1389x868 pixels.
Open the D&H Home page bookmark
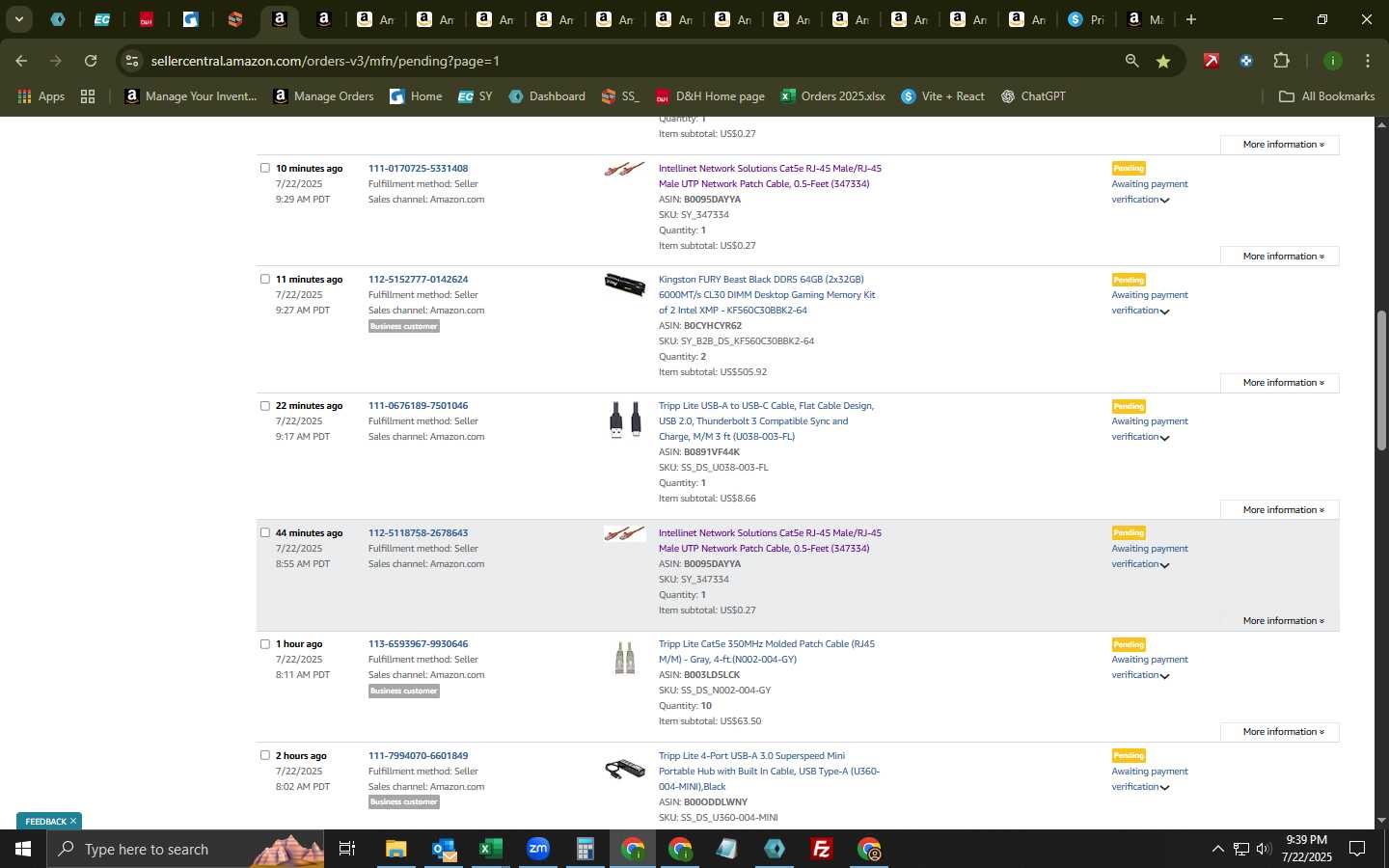(710, 96)
